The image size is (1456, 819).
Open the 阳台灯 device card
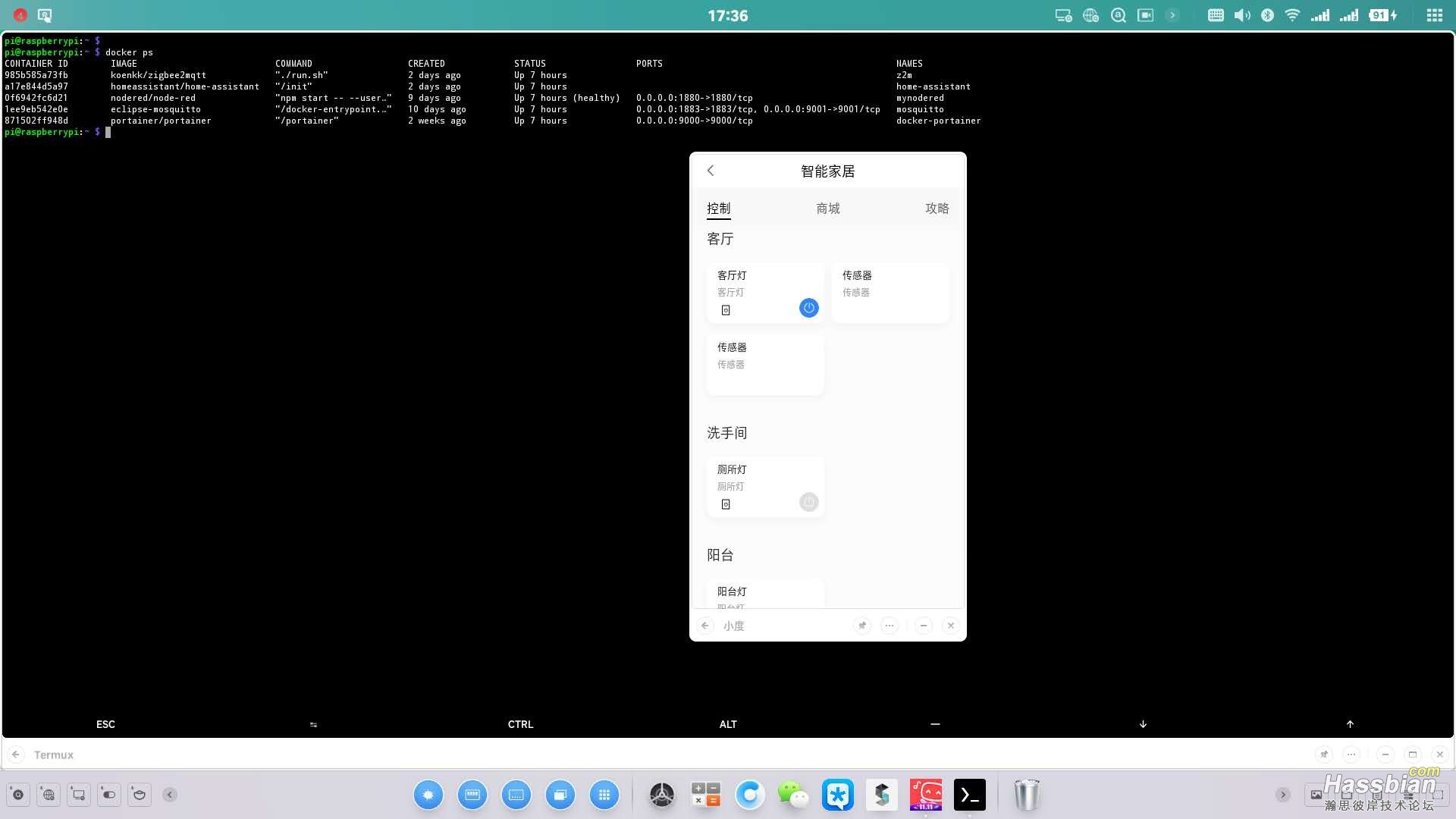tap(765, 593)
